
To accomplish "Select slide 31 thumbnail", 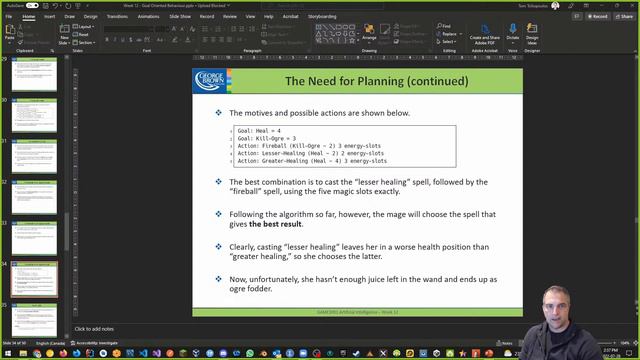I will pyautogui.click(x=34, y=156).
